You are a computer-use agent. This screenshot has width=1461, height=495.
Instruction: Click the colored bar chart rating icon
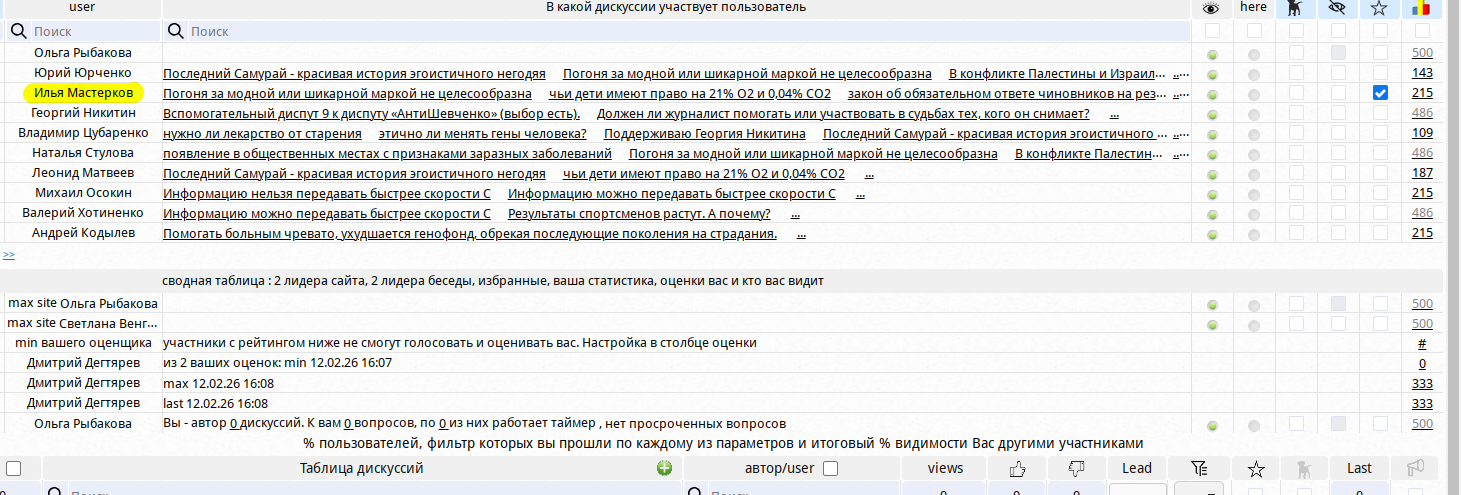point(1421,8)
